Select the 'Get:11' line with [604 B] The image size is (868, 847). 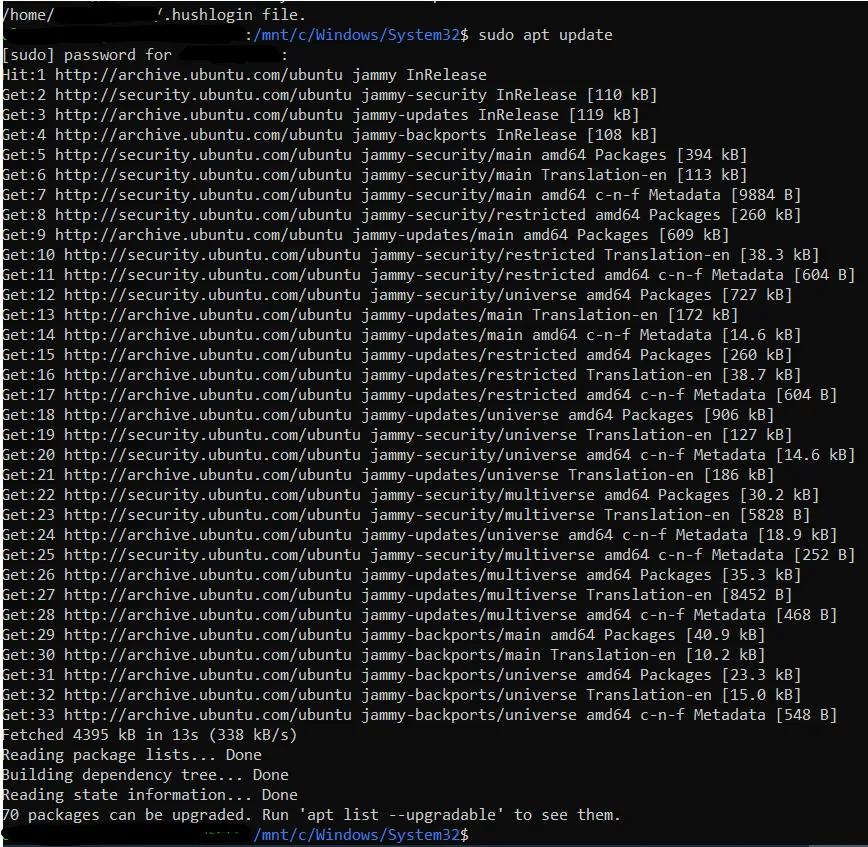pos(428,275)
